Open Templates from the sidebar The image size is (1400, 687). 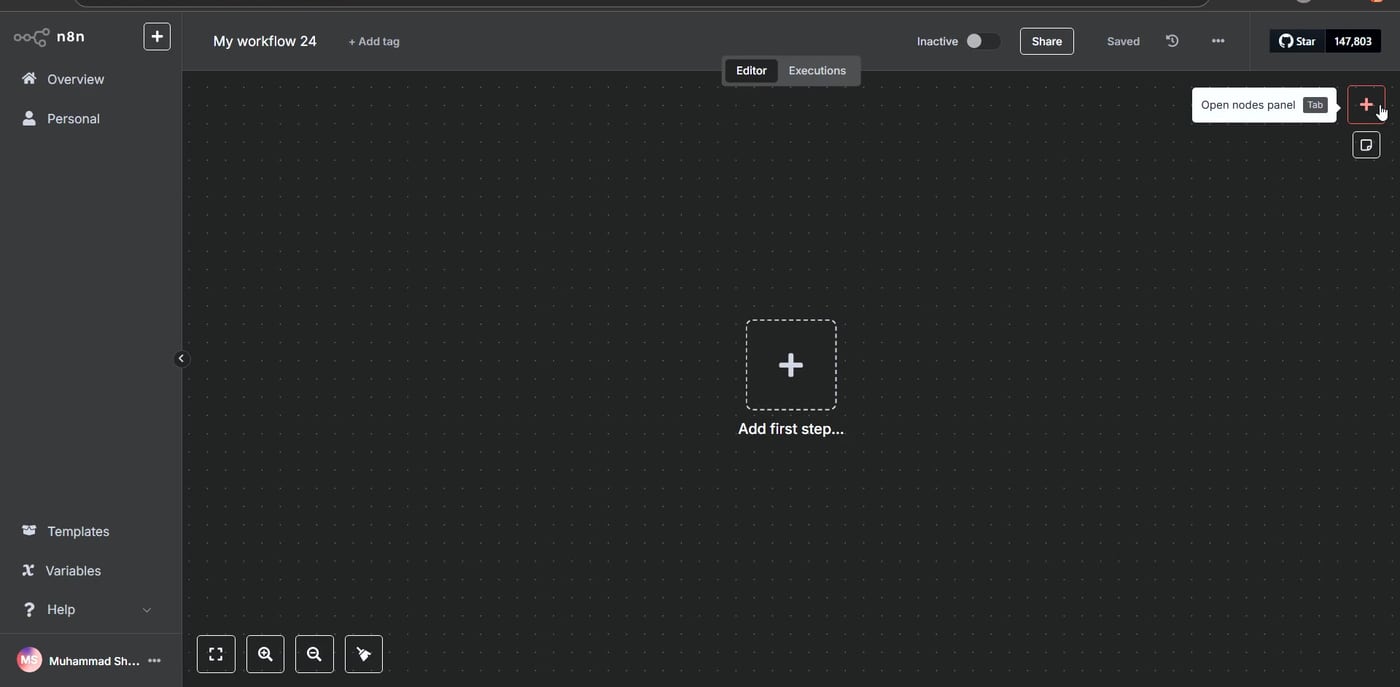(78, 531)
